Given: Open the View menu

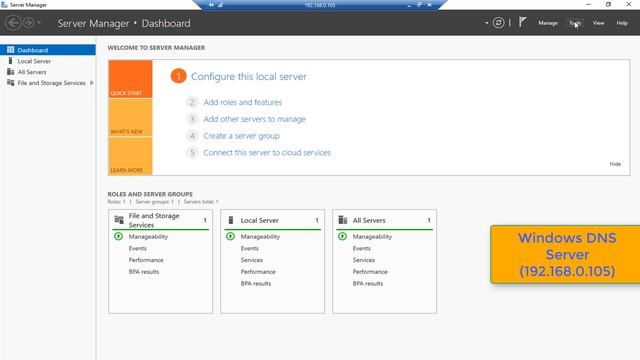Looking at the screenshot, I should pyautogui.click(x=598, y=23).
